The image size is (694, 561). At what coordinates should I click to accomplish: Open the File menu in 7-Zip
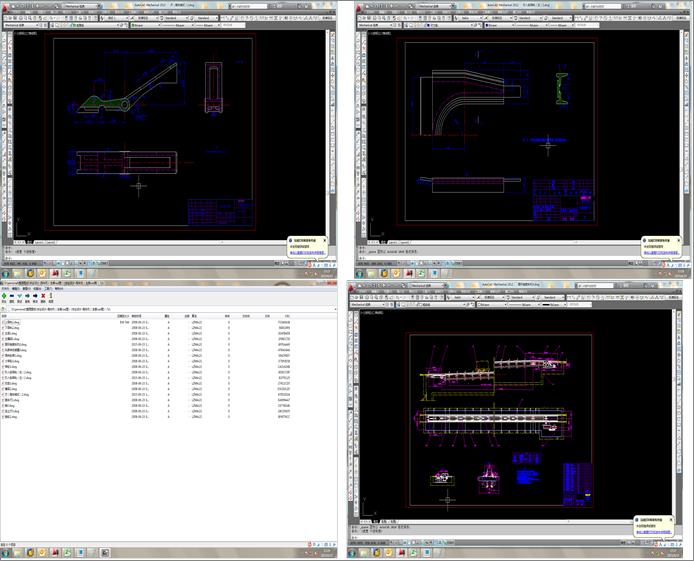[5, 288]
